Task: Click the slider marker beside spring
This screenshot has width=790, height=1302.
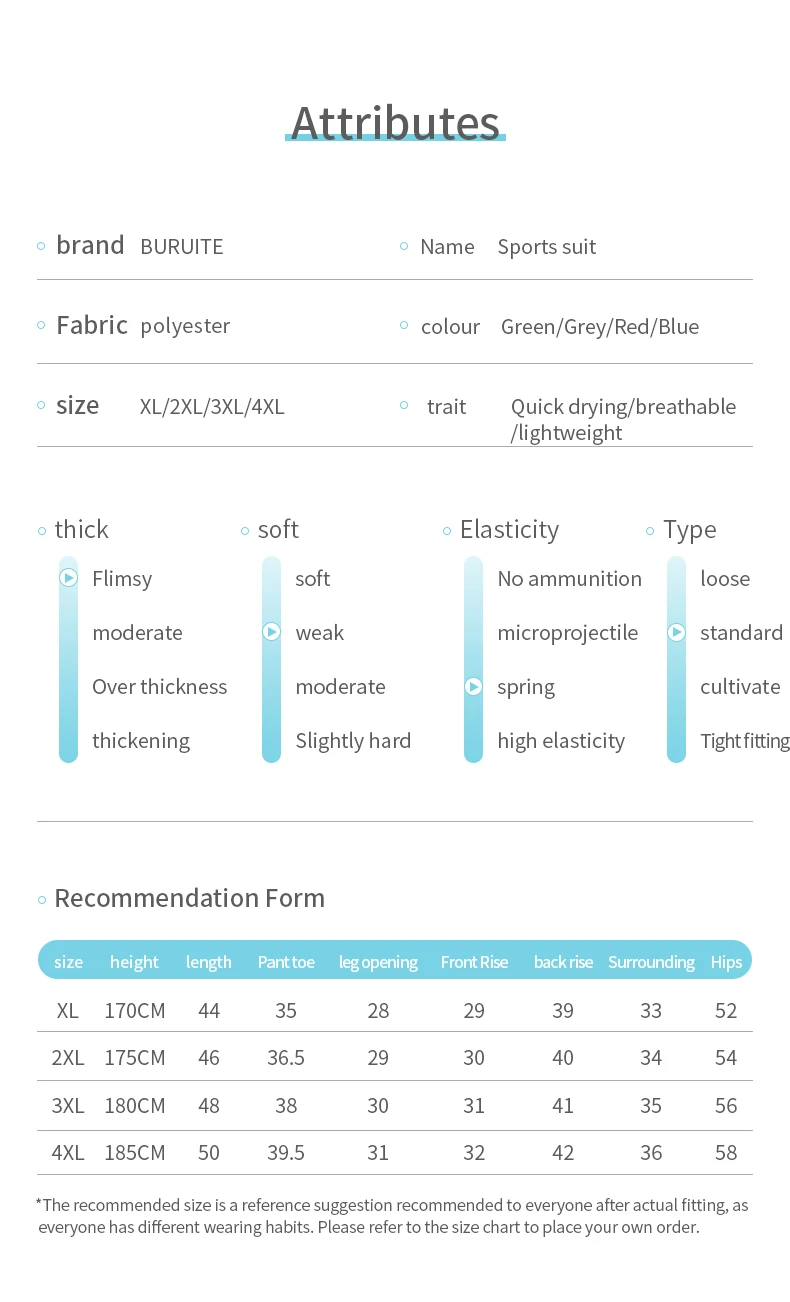Action: (x=474, y=687)
